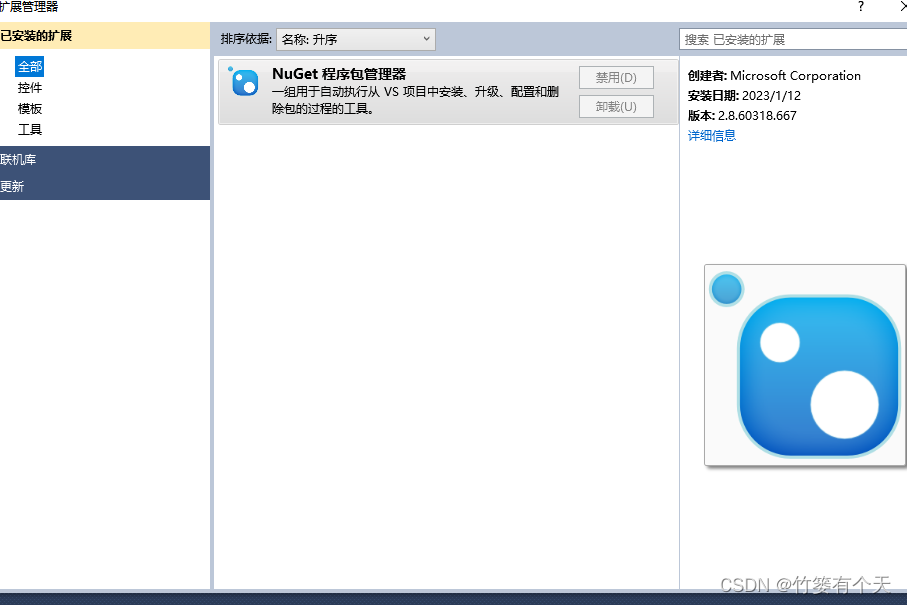The image size is (907, 605).
Task: Select the "NuGet 程序包管理器" extension title
Action: point(339,74)
